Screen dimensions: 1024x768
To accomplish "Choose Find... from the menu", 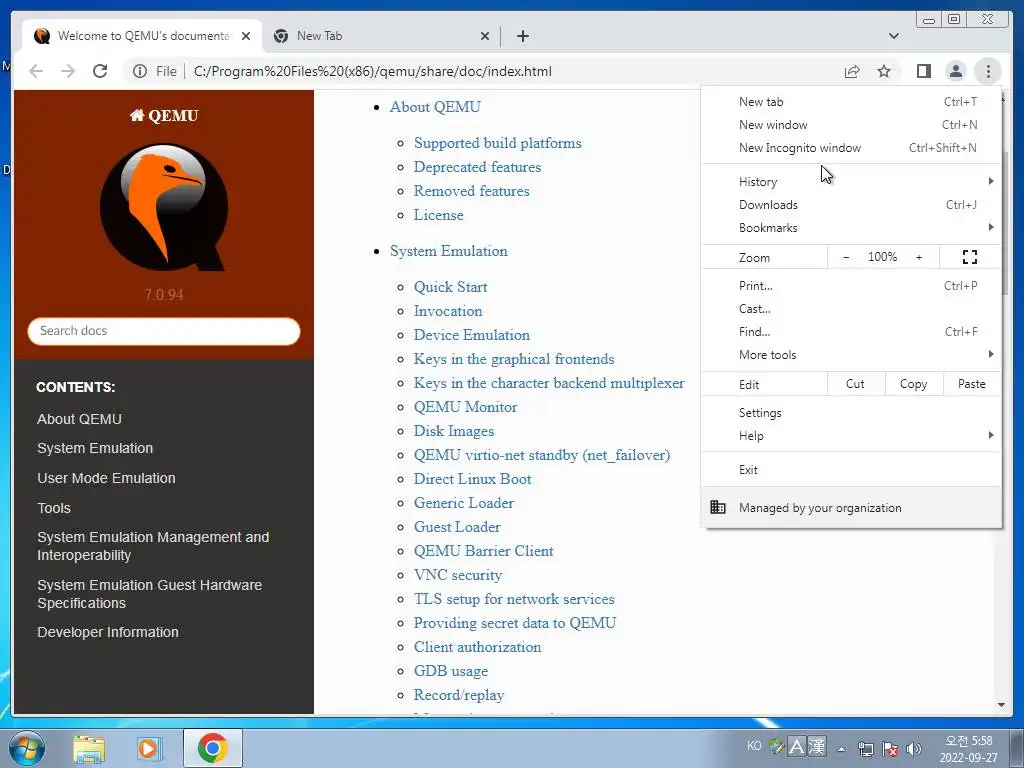I will (x=851, y=332).
